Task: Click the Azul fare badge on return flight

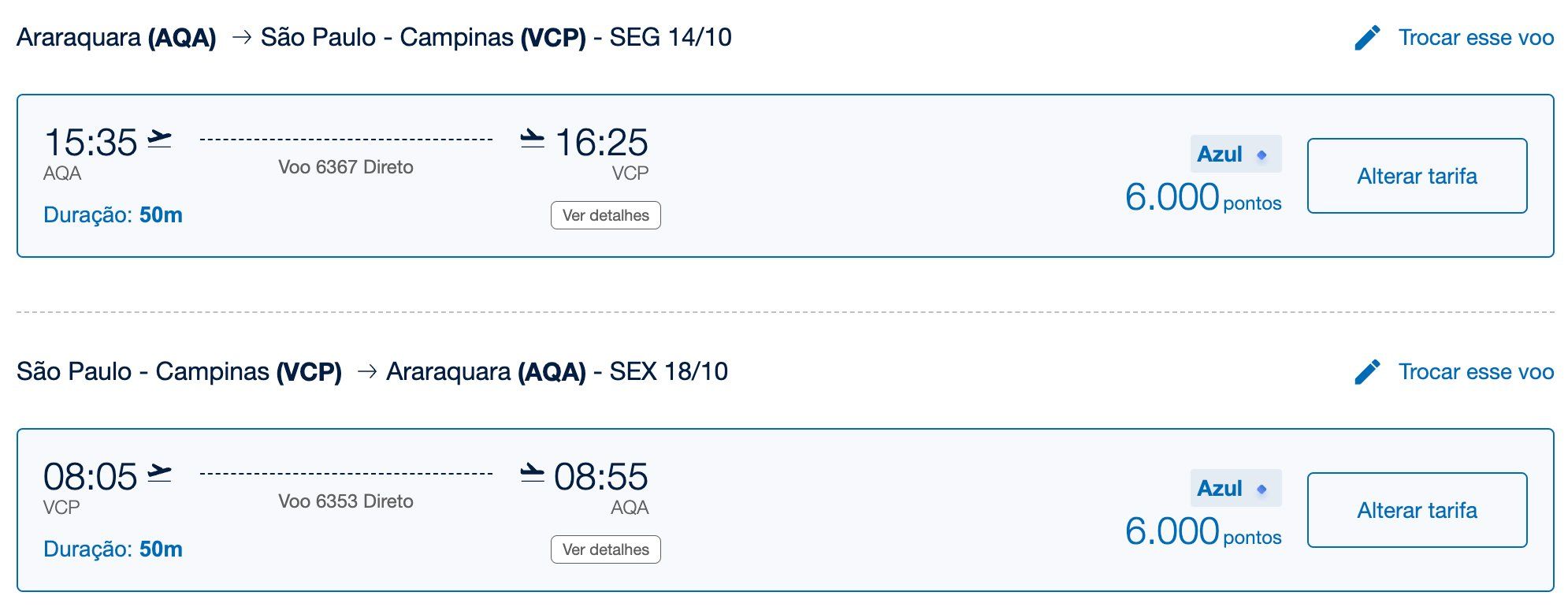Action: point(1235,488)
